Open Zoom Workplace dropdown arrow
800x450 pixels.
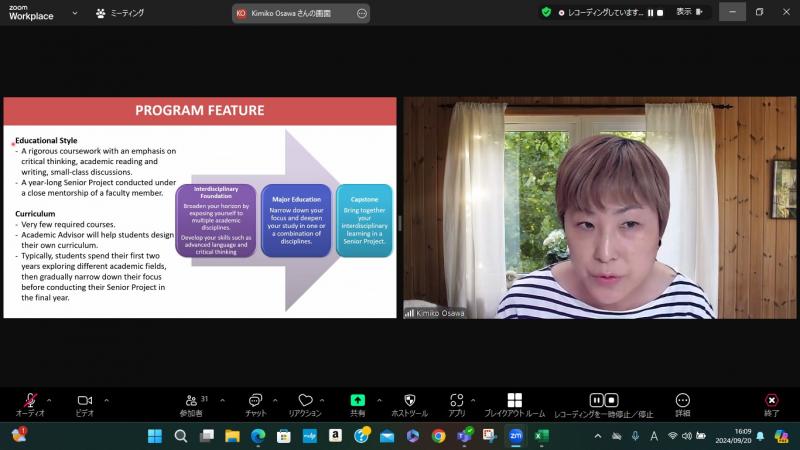click(75, 13)
